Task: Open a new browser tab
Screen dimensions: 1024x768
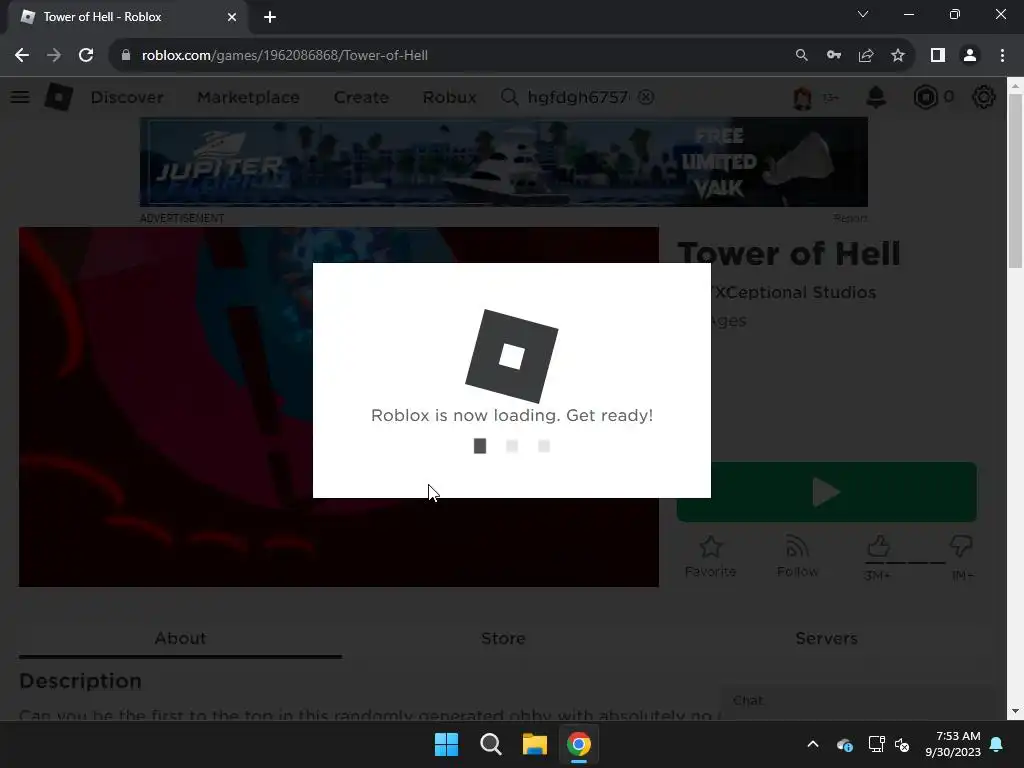Action: (x=270, y=17)
